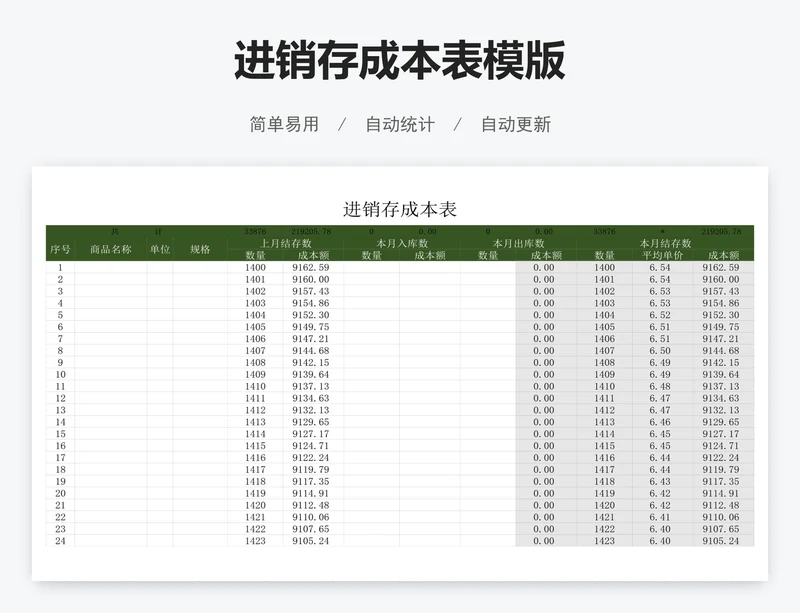
Task: Select 成本额 subheader under 本月结存数
Action: pos(723,255)
